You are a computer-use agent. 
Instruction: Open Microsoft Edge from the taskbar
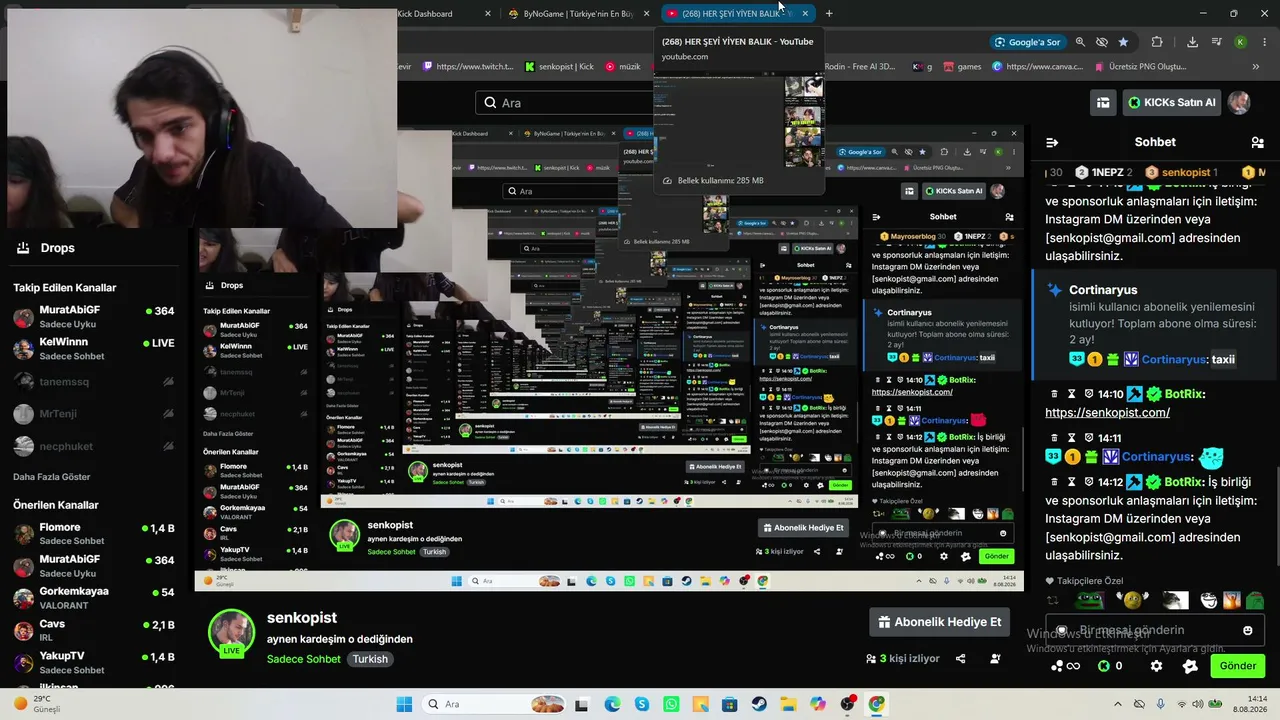coord(611,704)
